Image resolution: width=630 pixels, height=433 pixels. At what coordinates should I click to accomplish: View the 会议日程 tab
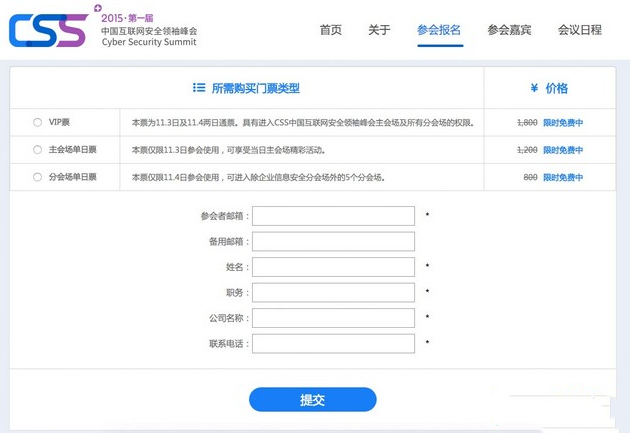580,30
